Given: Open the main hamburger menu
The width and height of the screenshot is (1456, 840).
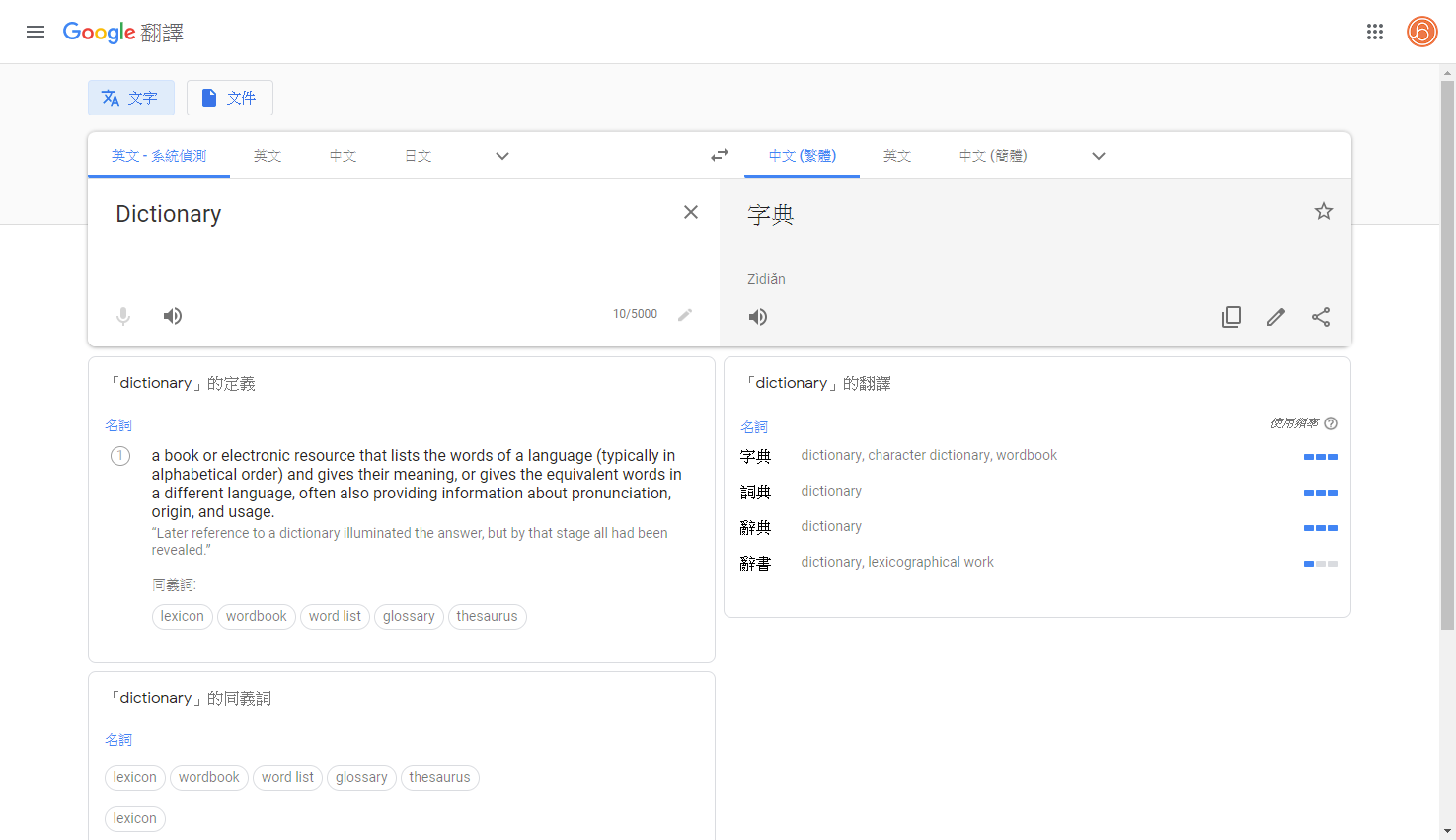Looking at the screenshot, I should pos(36,32).
